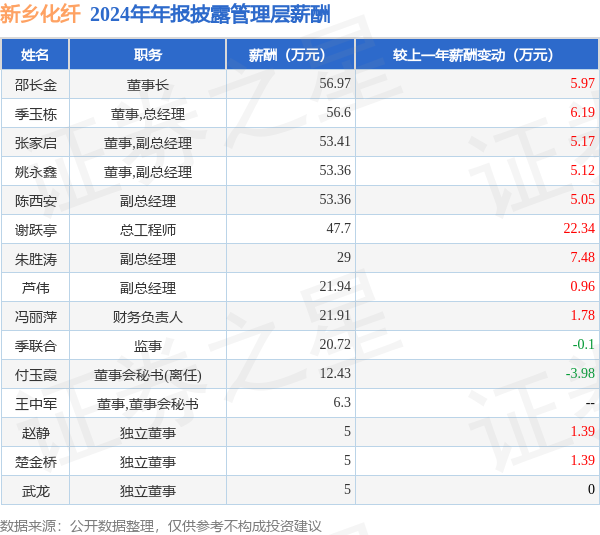The height and width of the screenshot is (535, 600).
Task: Select the name 谢跃亭
Action: point(36,230)
